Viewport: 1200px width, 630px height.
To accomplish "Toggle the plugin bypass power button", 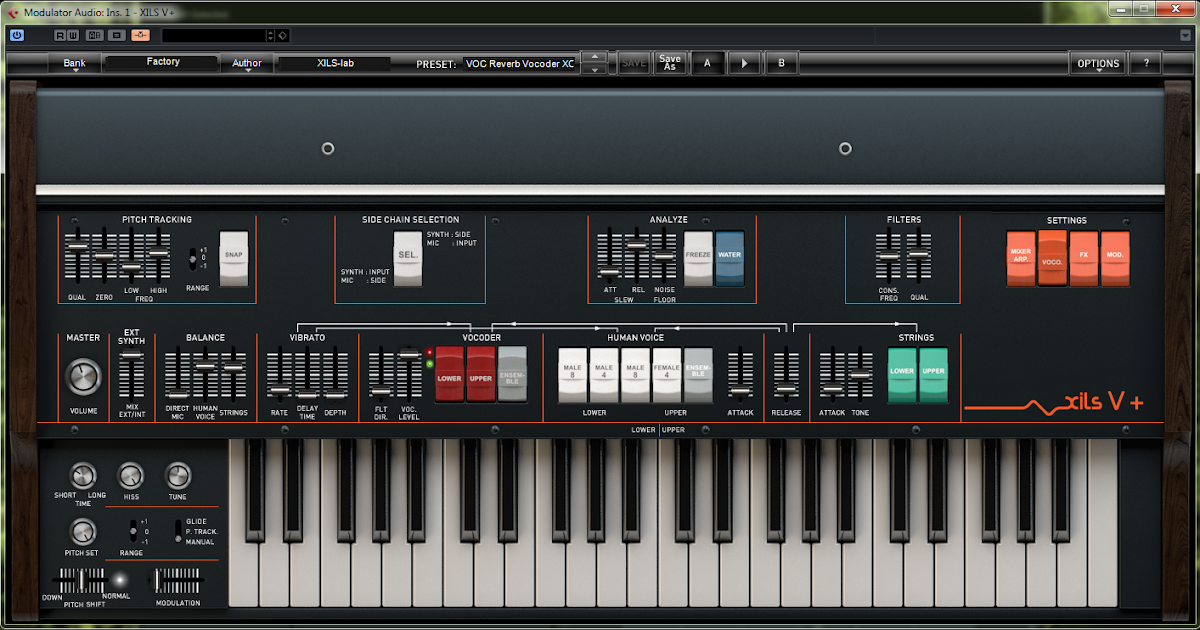I will coord(17,35).
